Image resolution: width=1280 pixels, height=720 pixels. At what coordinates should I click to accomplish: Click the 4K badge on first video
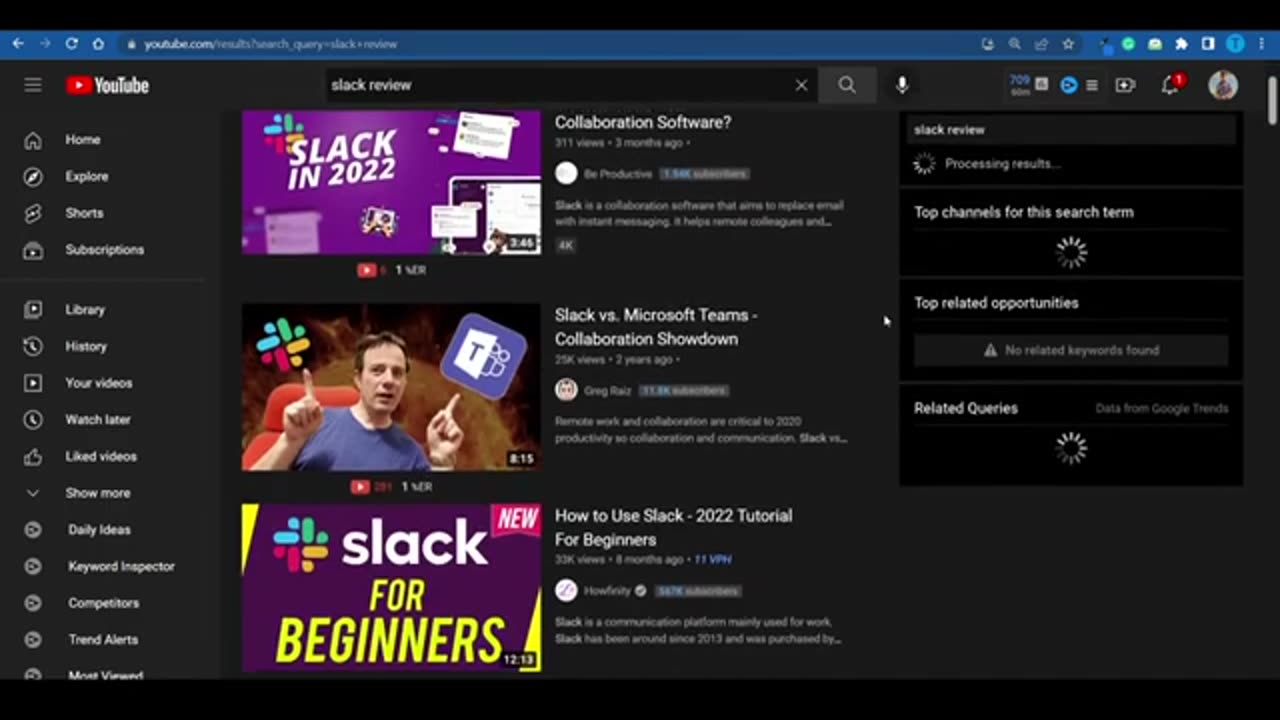[x=566, y=245]
